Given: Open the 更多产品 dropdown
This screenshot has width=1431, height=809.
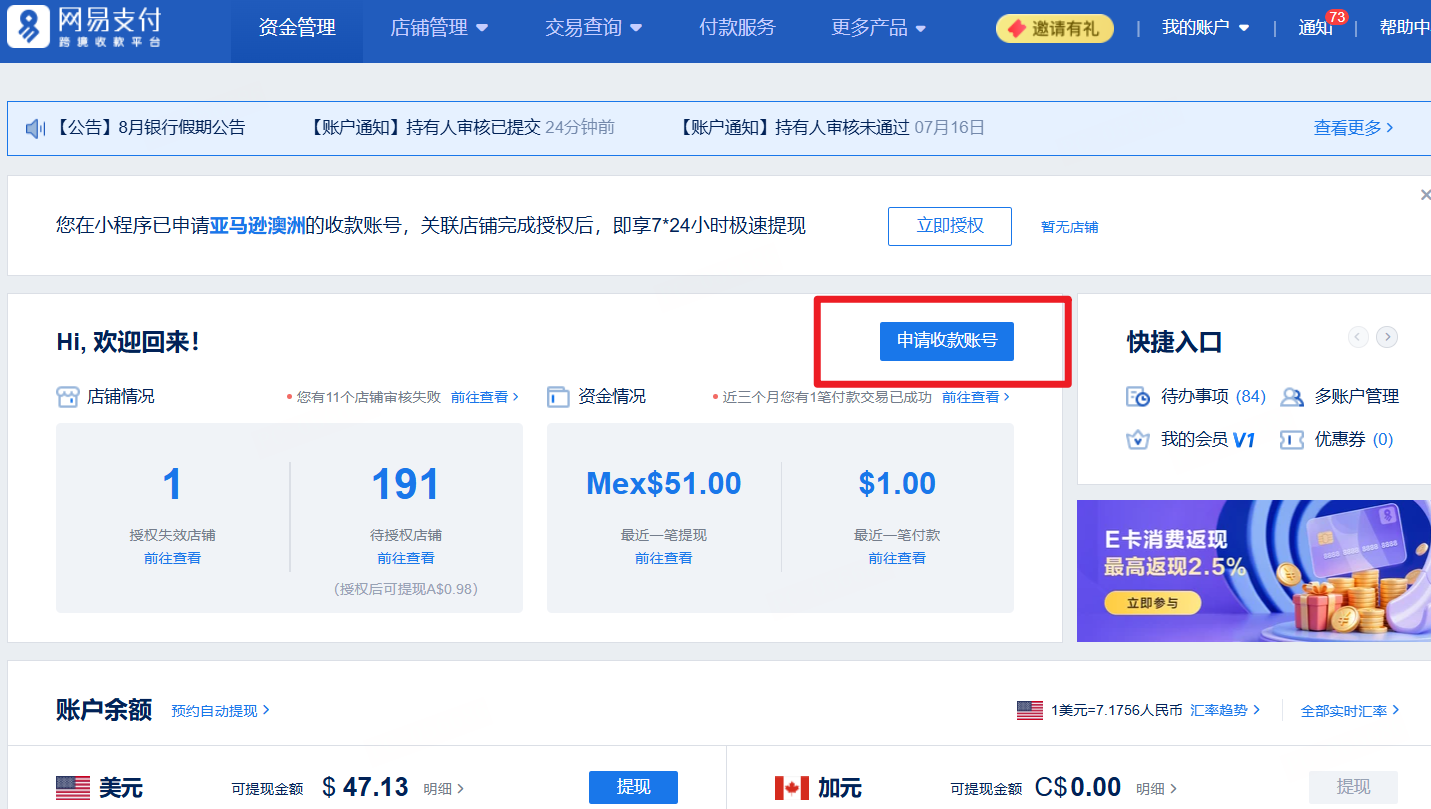Looking at the screenshot, I should tap(877, 28).
